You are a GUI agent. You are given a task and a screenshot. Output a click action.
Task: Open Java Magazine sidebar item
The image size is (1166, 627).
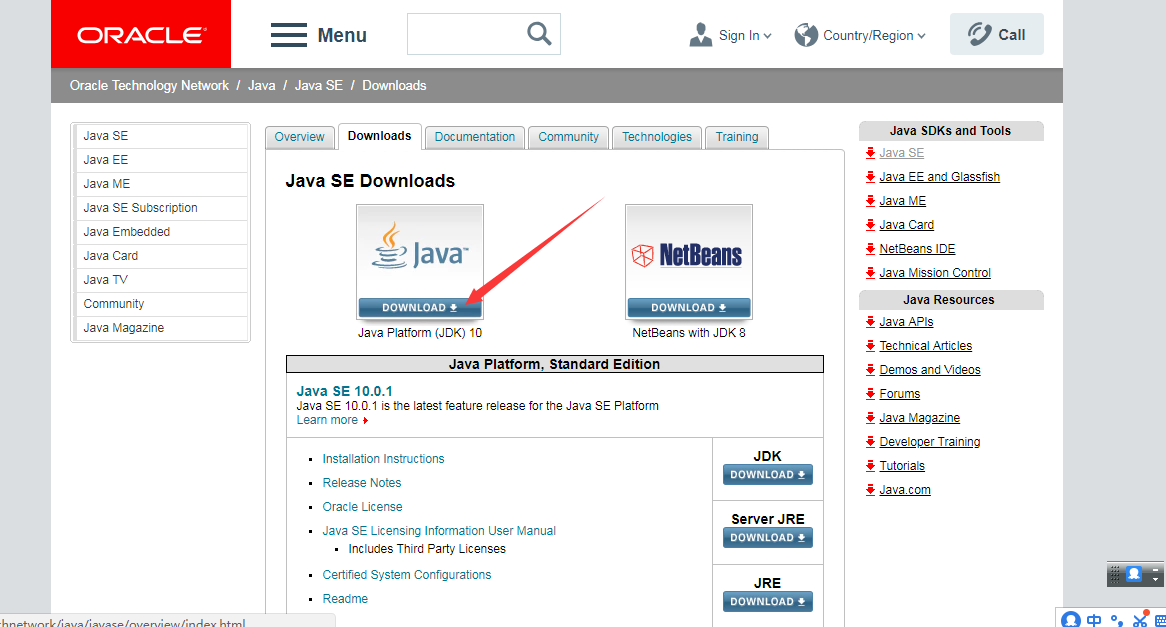(161, 328)
